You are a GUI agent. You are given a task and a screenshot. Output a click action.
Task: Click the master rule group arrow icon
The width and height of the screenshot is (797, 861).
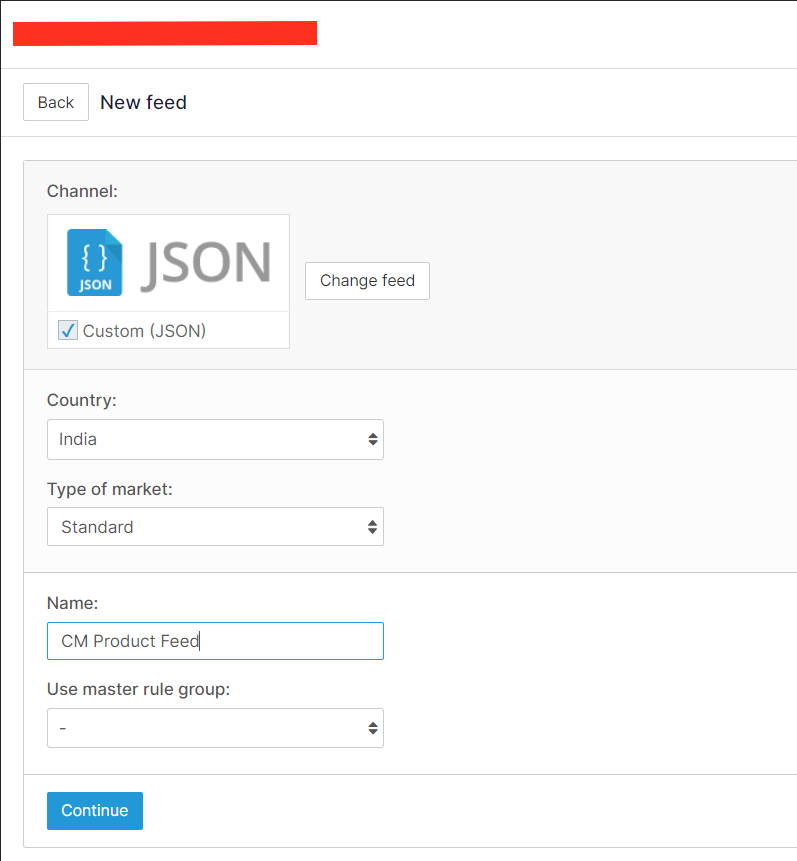point(372,728)
